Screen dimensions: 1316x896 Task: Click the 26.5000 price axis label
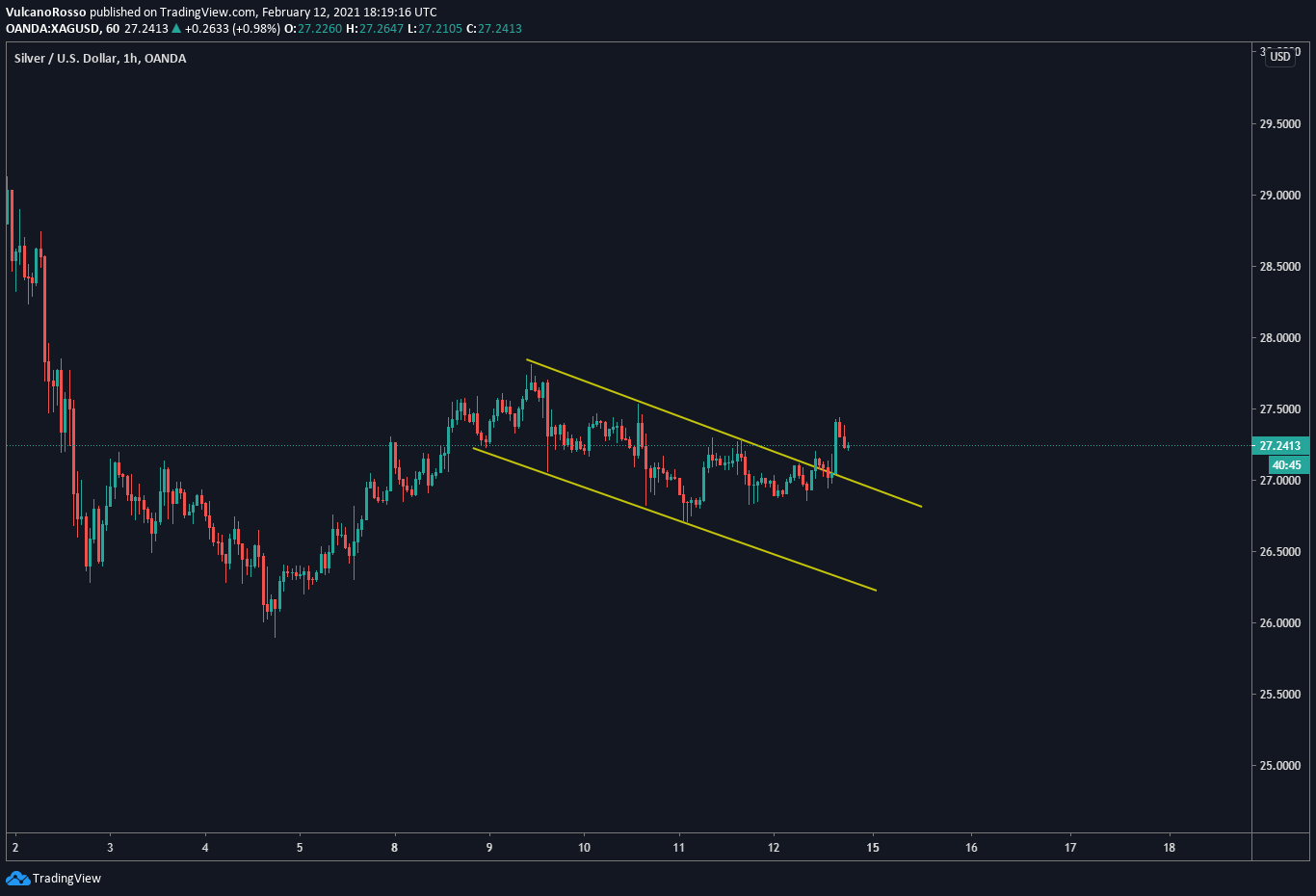coord(1280,552)
